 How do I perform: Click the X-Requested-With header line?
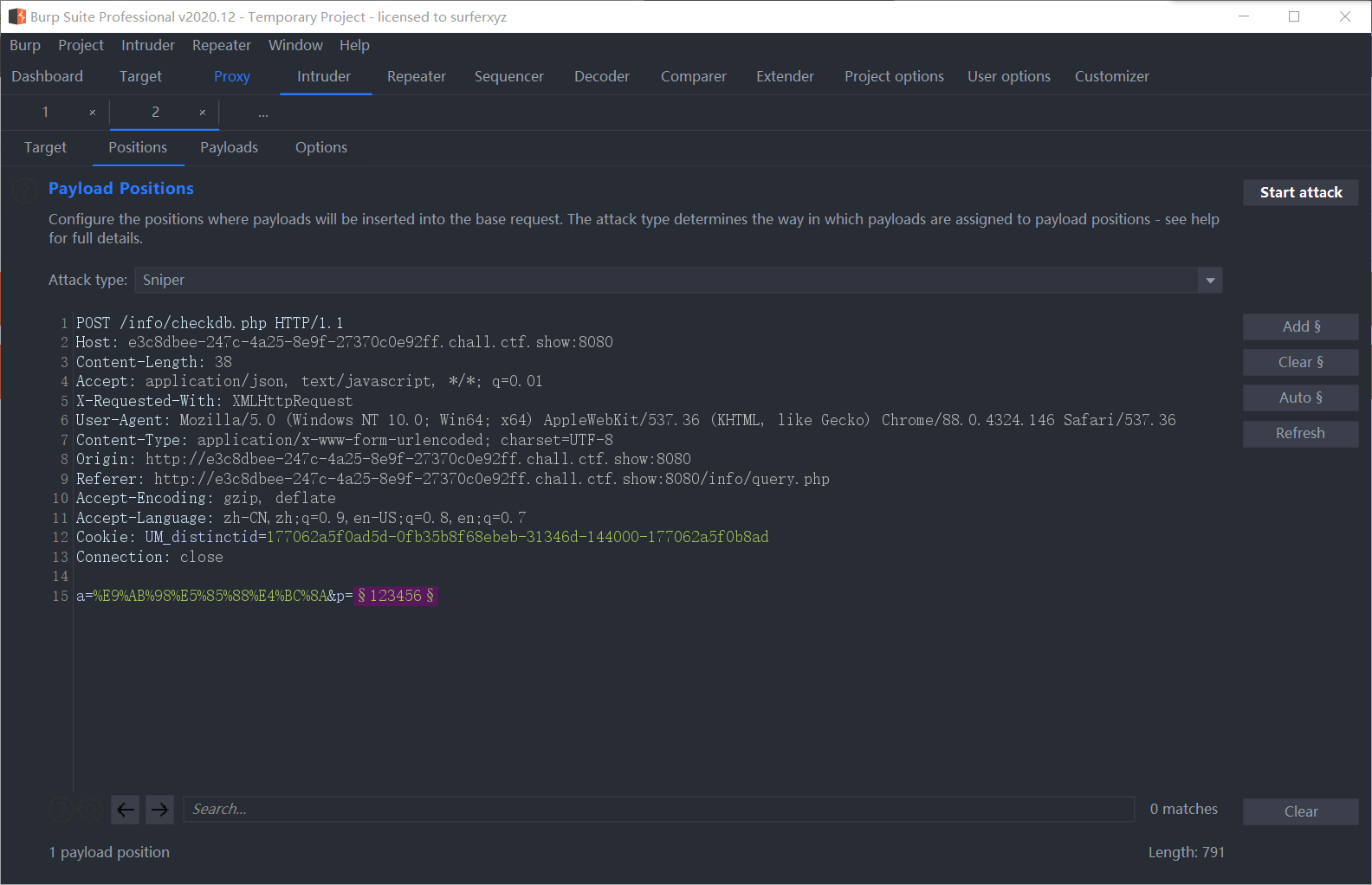[x=215, y=401]
